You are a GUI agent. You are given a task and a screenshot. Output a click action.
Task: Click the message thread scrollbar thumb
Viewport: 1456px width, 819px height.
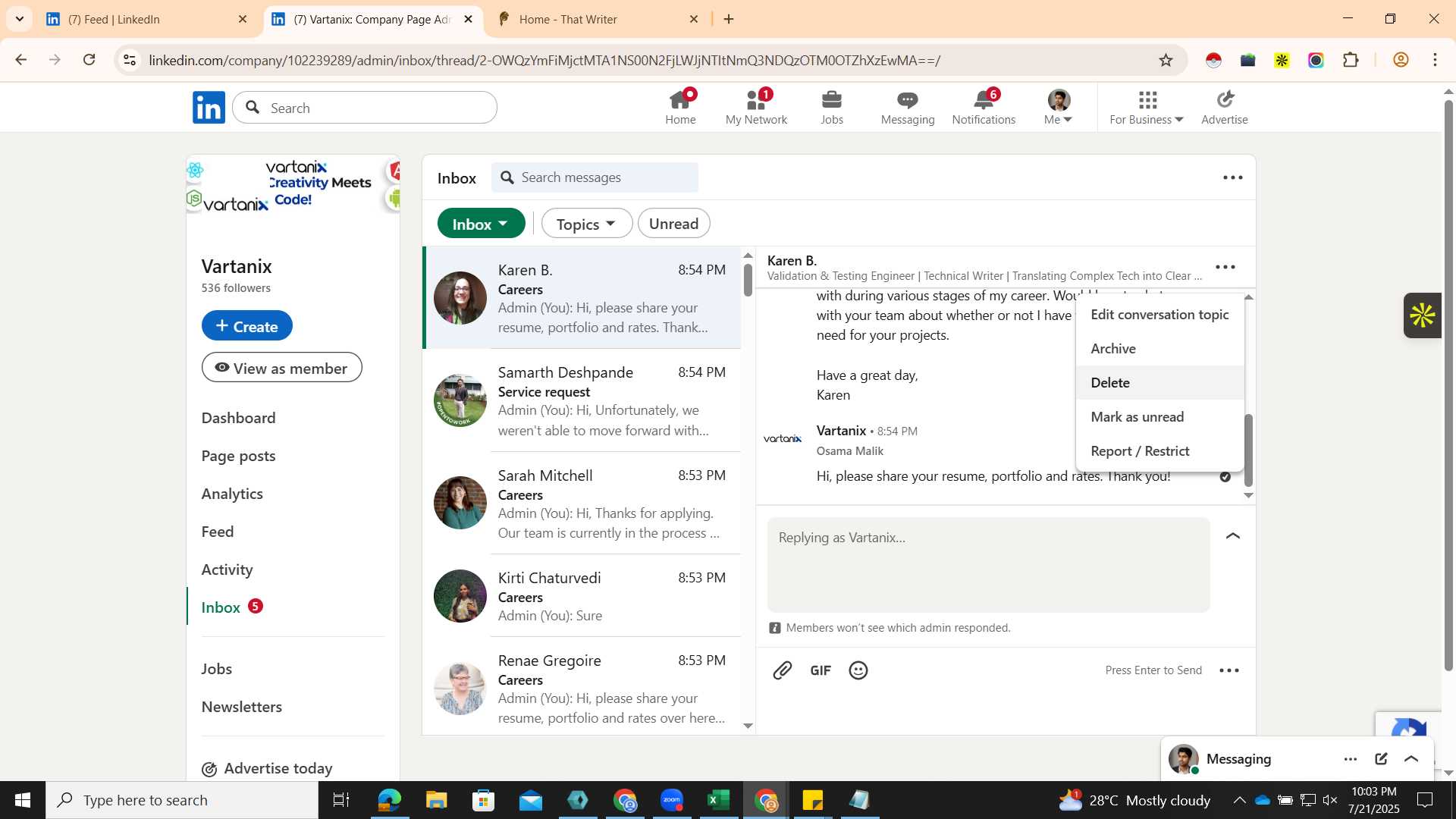(1248, 450)
